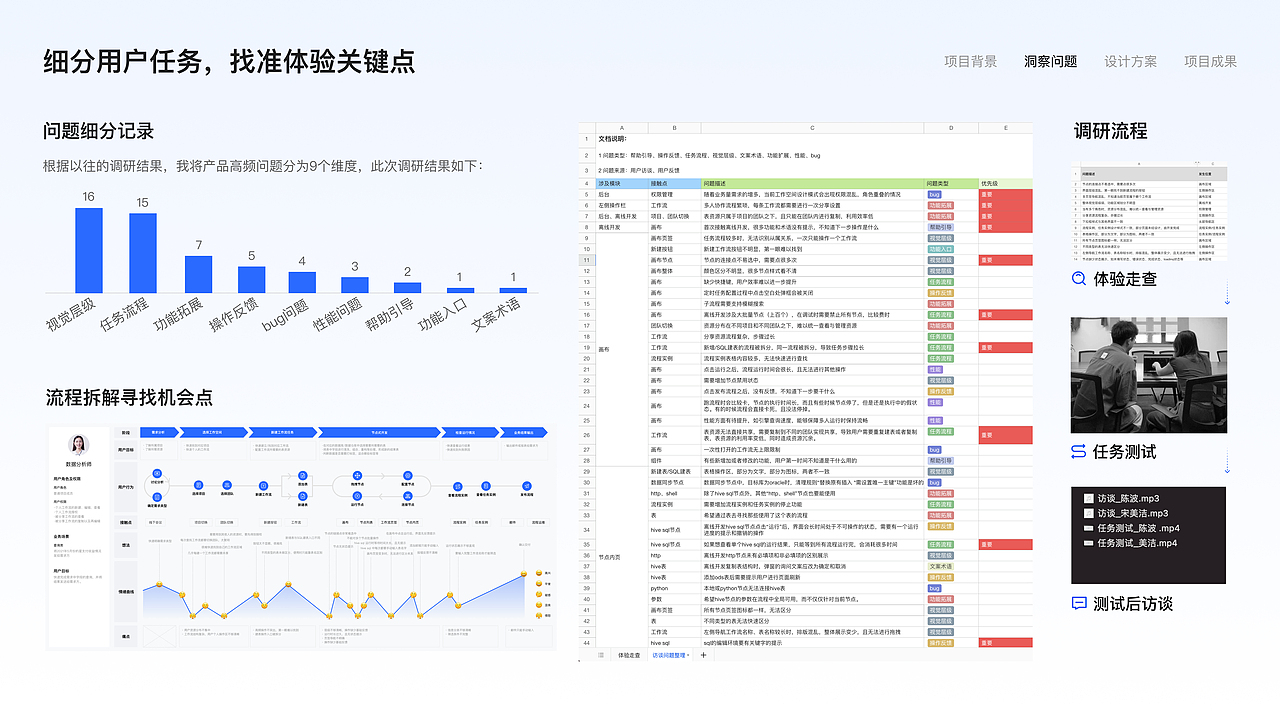Click the wireframe placeholder box in 痛点 row
This screenshot has height=720, width=1280.
(159, 636)
